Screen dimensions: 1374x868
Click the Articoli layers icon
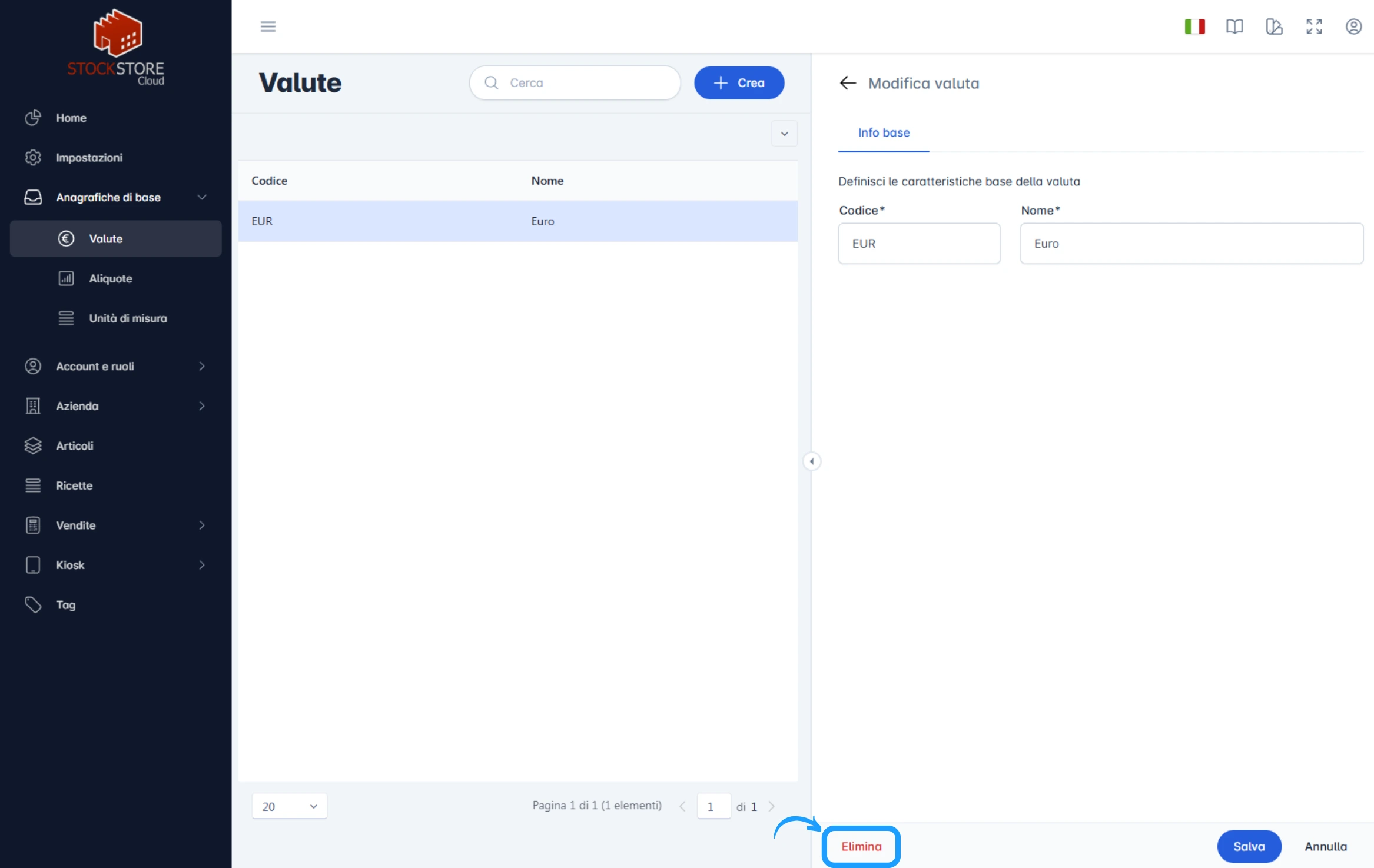click(33, 445)
